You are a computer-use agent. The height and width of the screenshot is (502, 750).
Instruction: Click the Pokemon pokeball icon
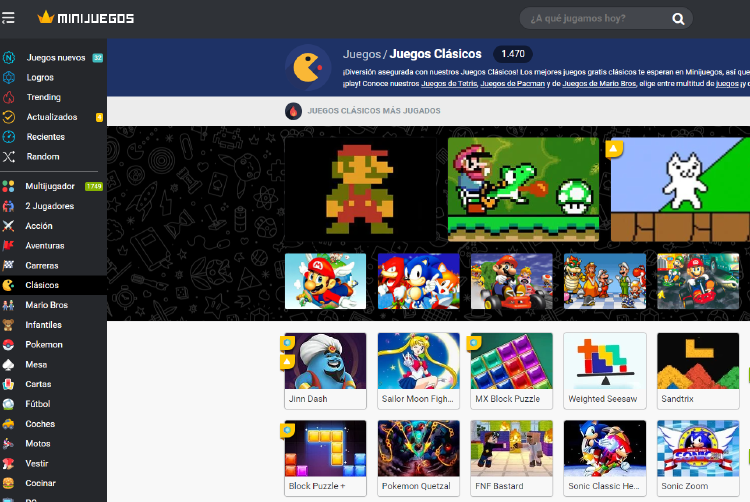click(9, 345)
